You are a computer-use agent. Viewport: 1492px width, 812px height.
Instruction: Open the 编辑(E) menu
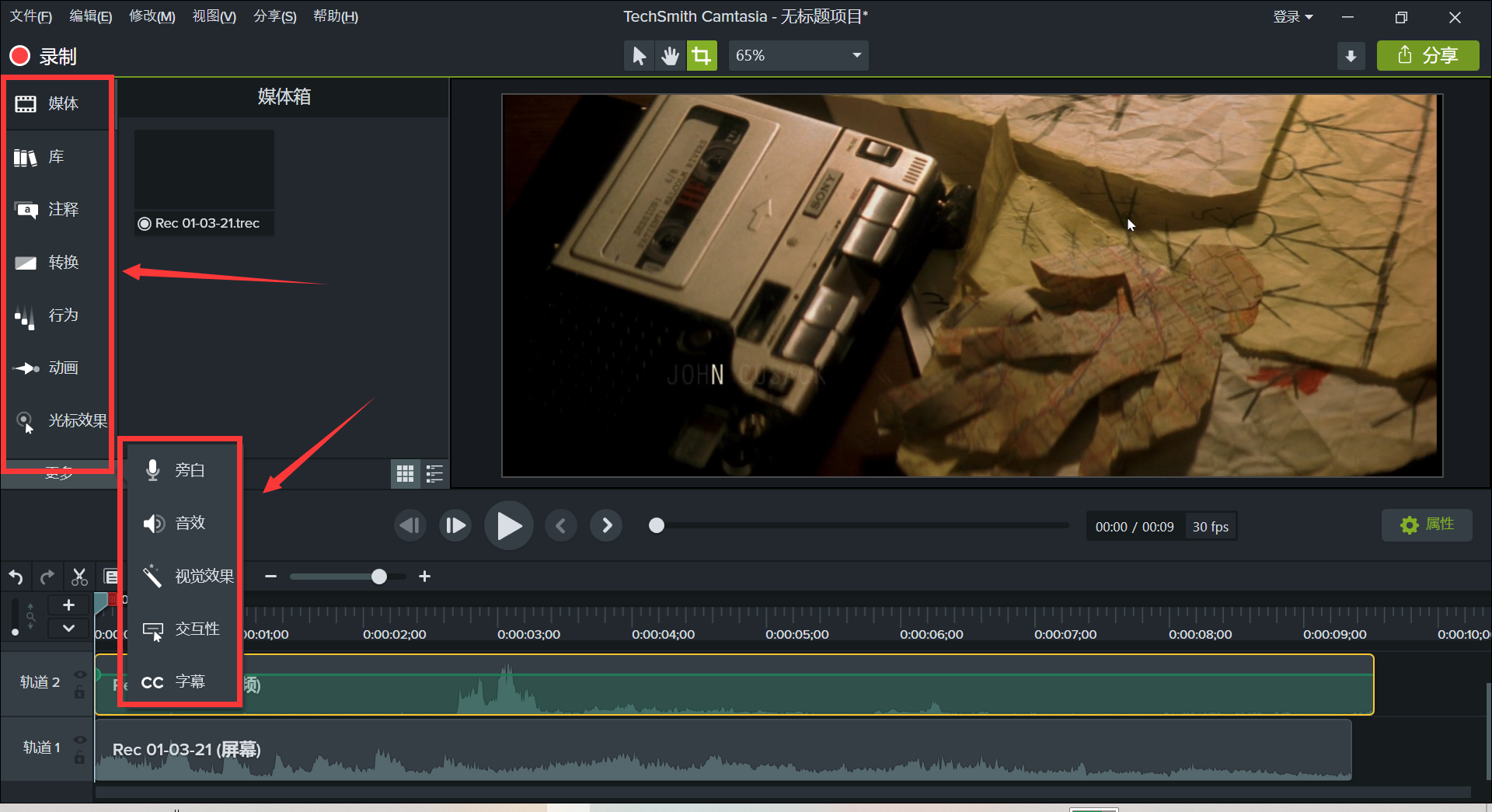click(90, 16)
